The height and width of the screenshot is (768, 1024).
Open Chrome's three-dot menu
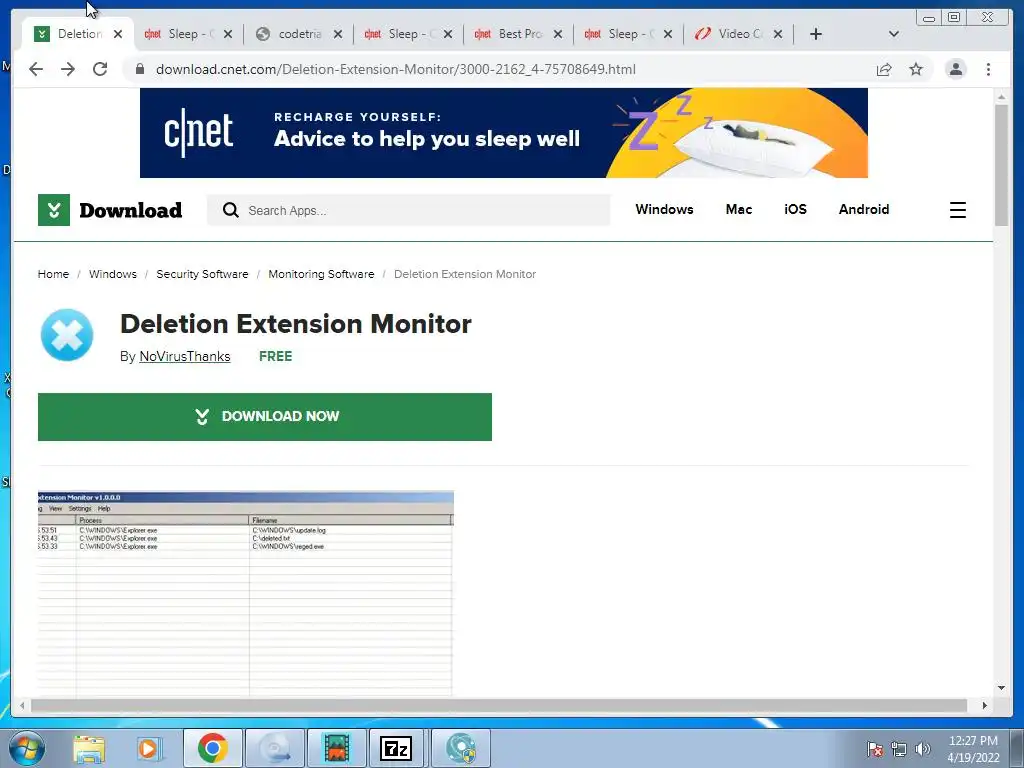pos(988,69)
